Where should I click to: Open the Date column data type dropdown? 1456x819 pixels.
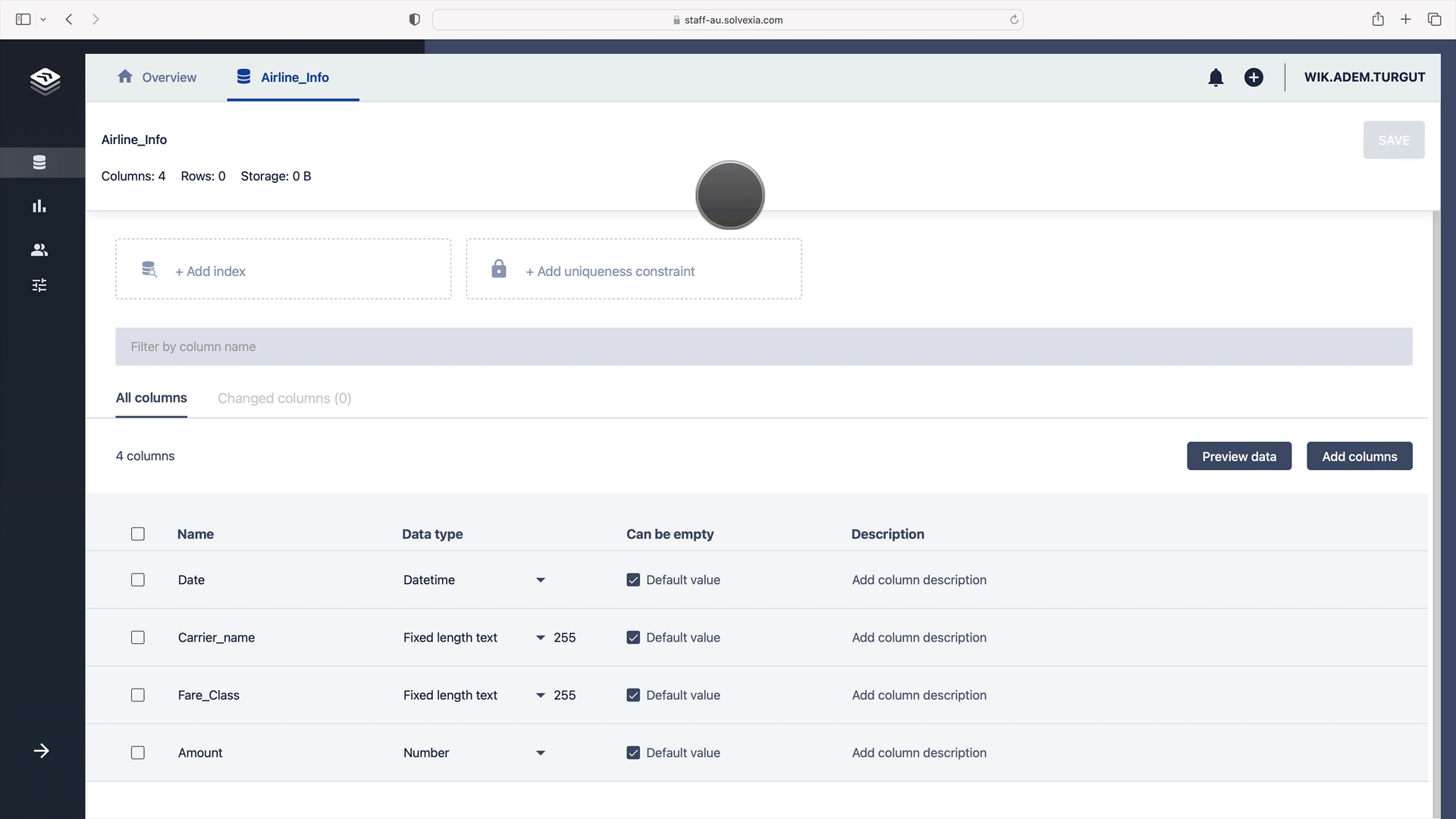pyautogui.click(x=540, y=580)
